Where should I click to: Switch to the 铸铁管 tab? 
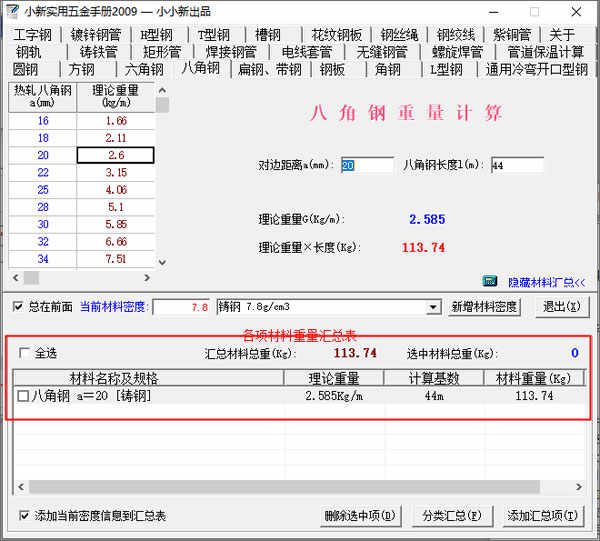pyautogui.click(x=98, y=52)
